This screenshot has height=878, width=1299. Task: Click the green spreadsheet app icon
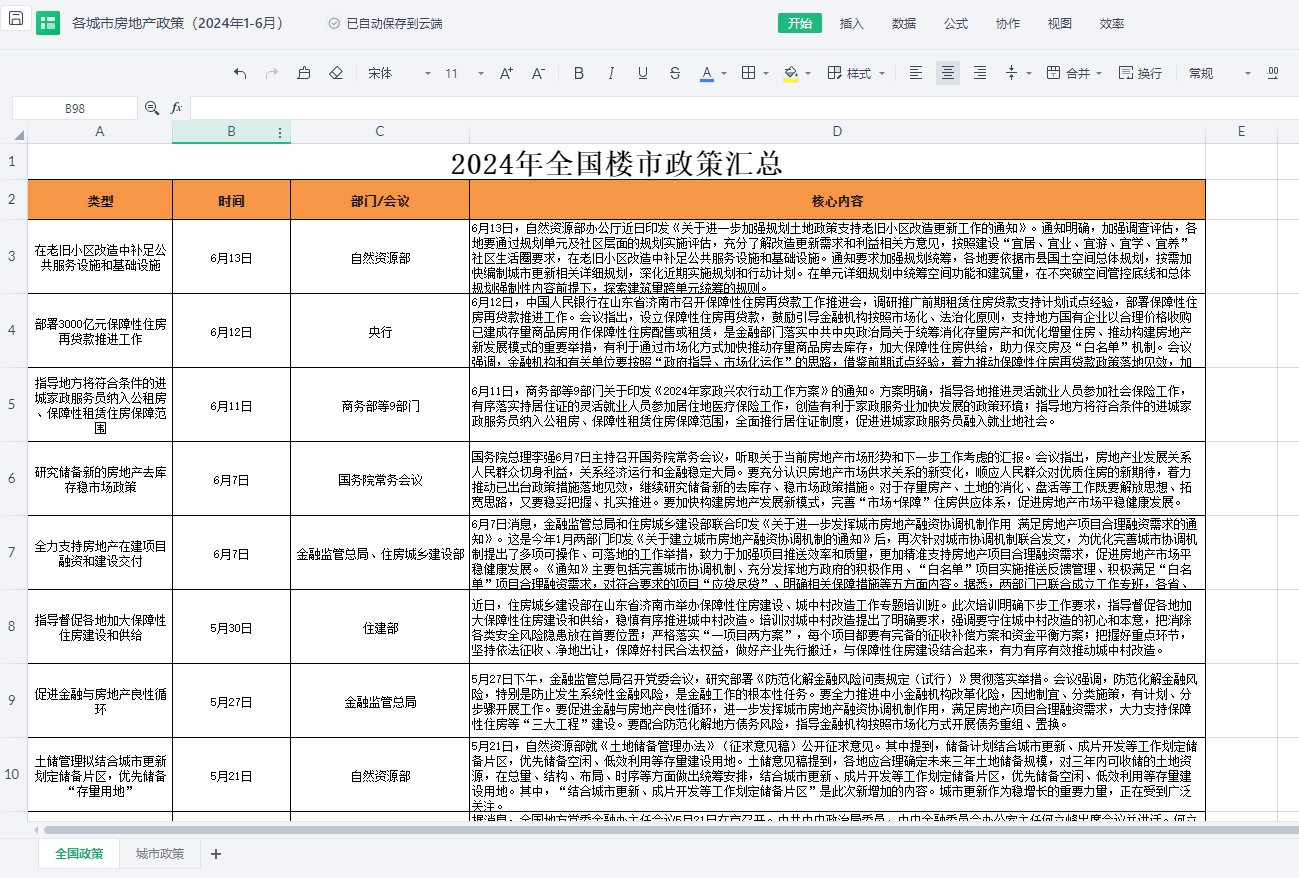pyautogui.click(x=48, y=23)
